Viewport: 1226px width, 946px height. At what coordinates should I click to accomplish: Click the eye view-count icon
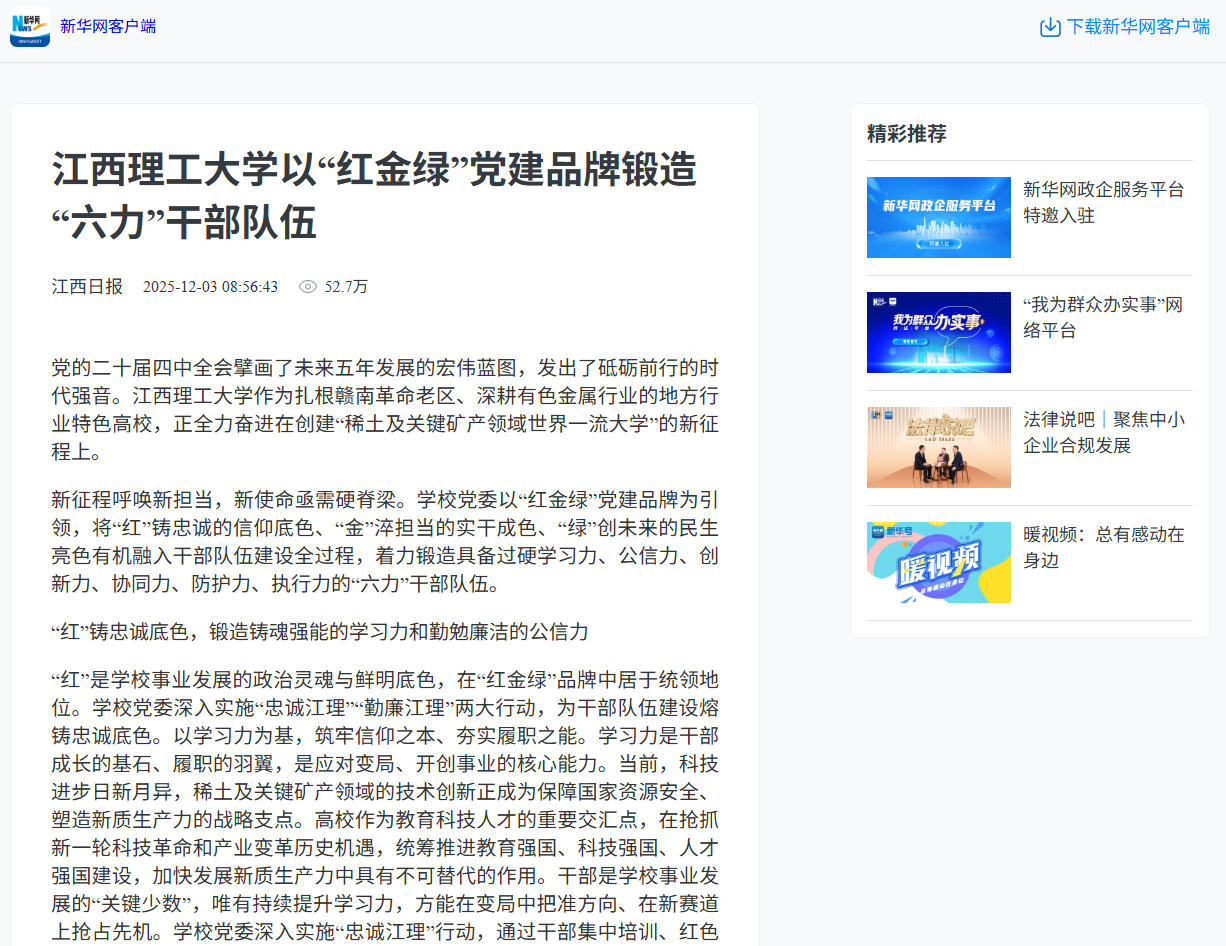308,287
